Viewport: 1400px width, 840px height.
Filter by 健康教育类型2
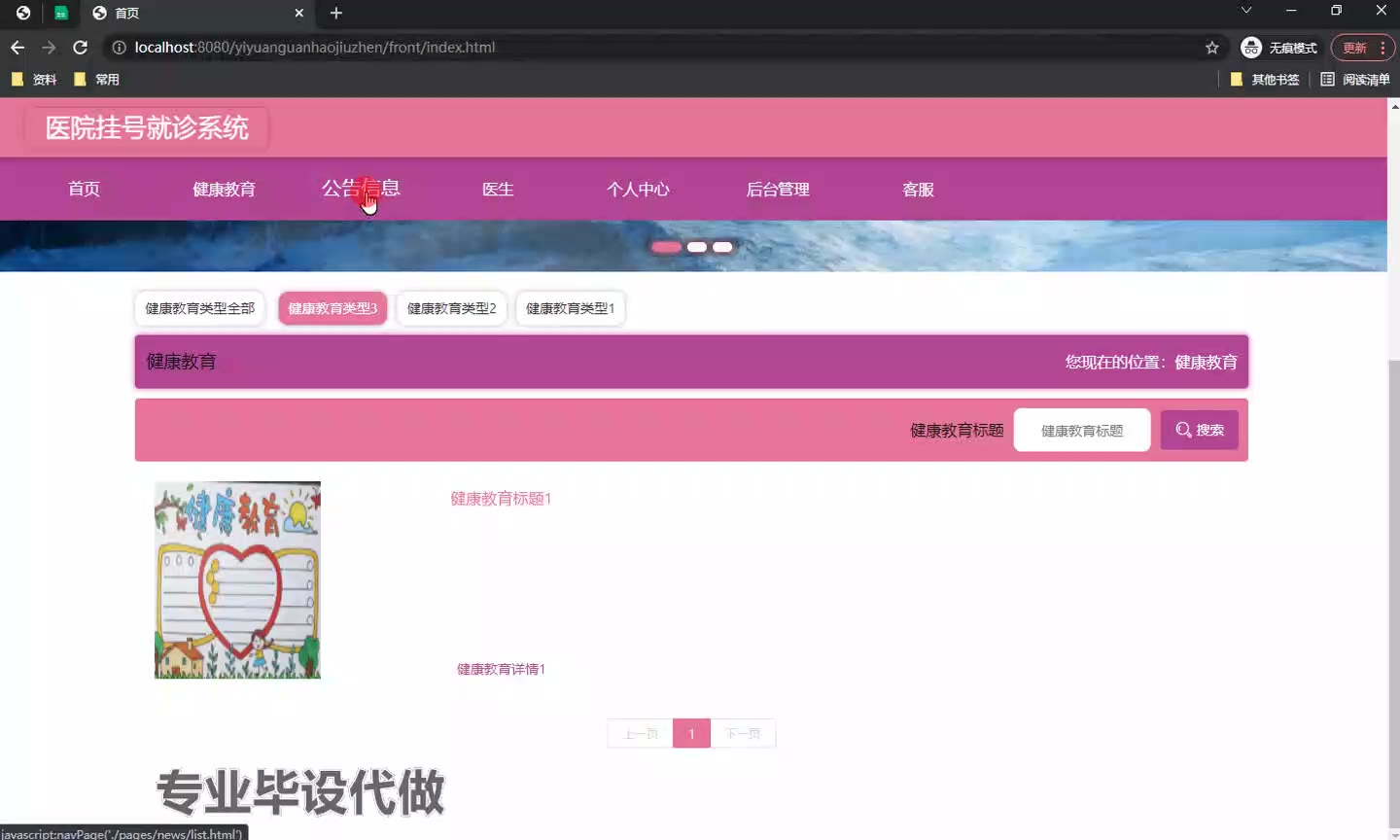click(x=451, y=308)
